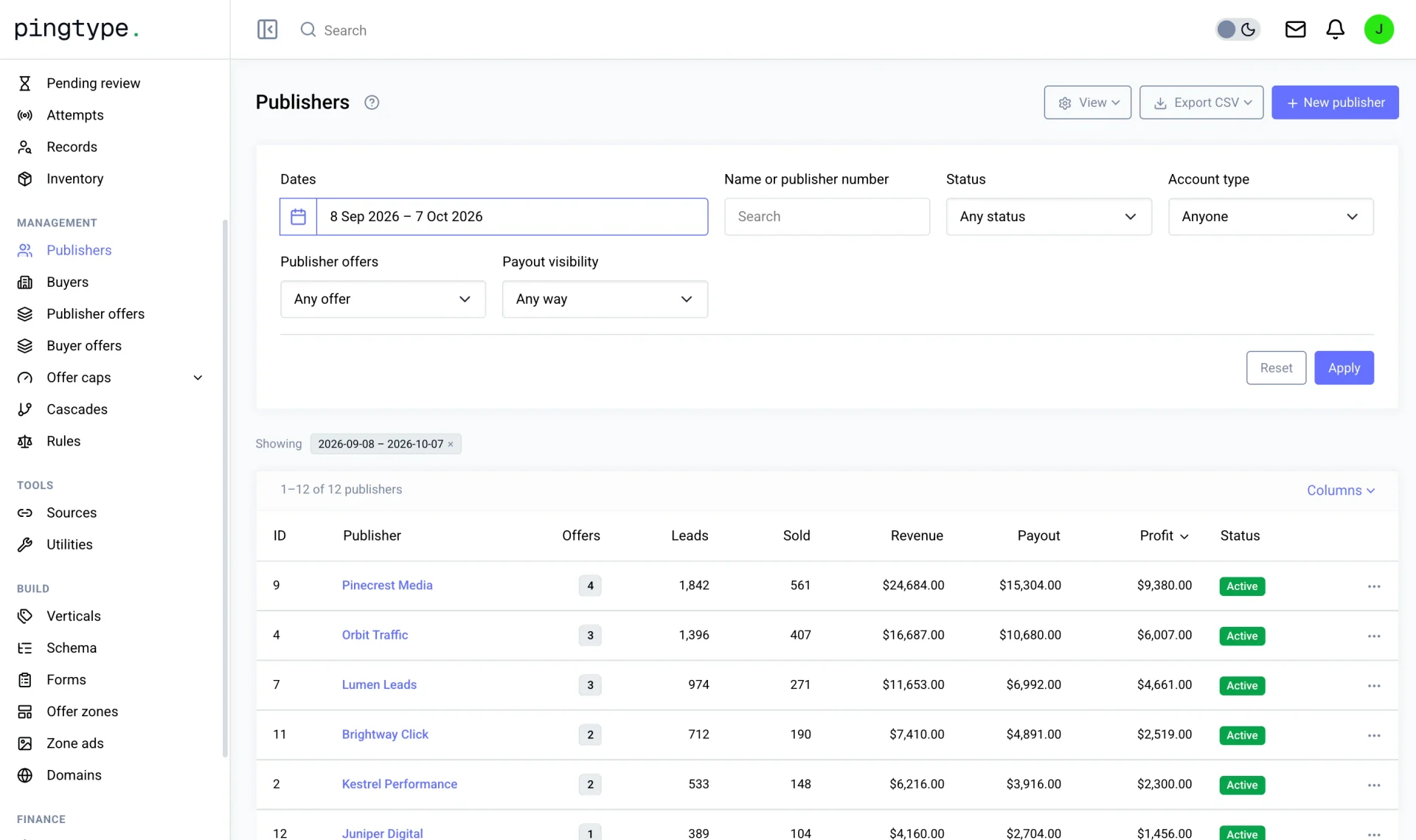
Task: Click Juniper Digital publisher link
Action: click(382, 833)
